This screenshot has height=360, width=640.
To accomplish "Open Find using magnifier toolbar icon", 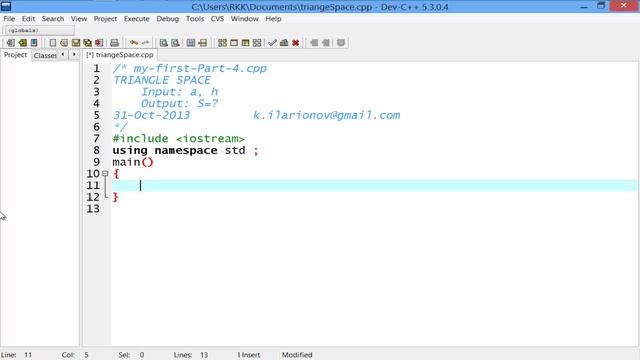I will pyautogui.click(x=164, y=42).
